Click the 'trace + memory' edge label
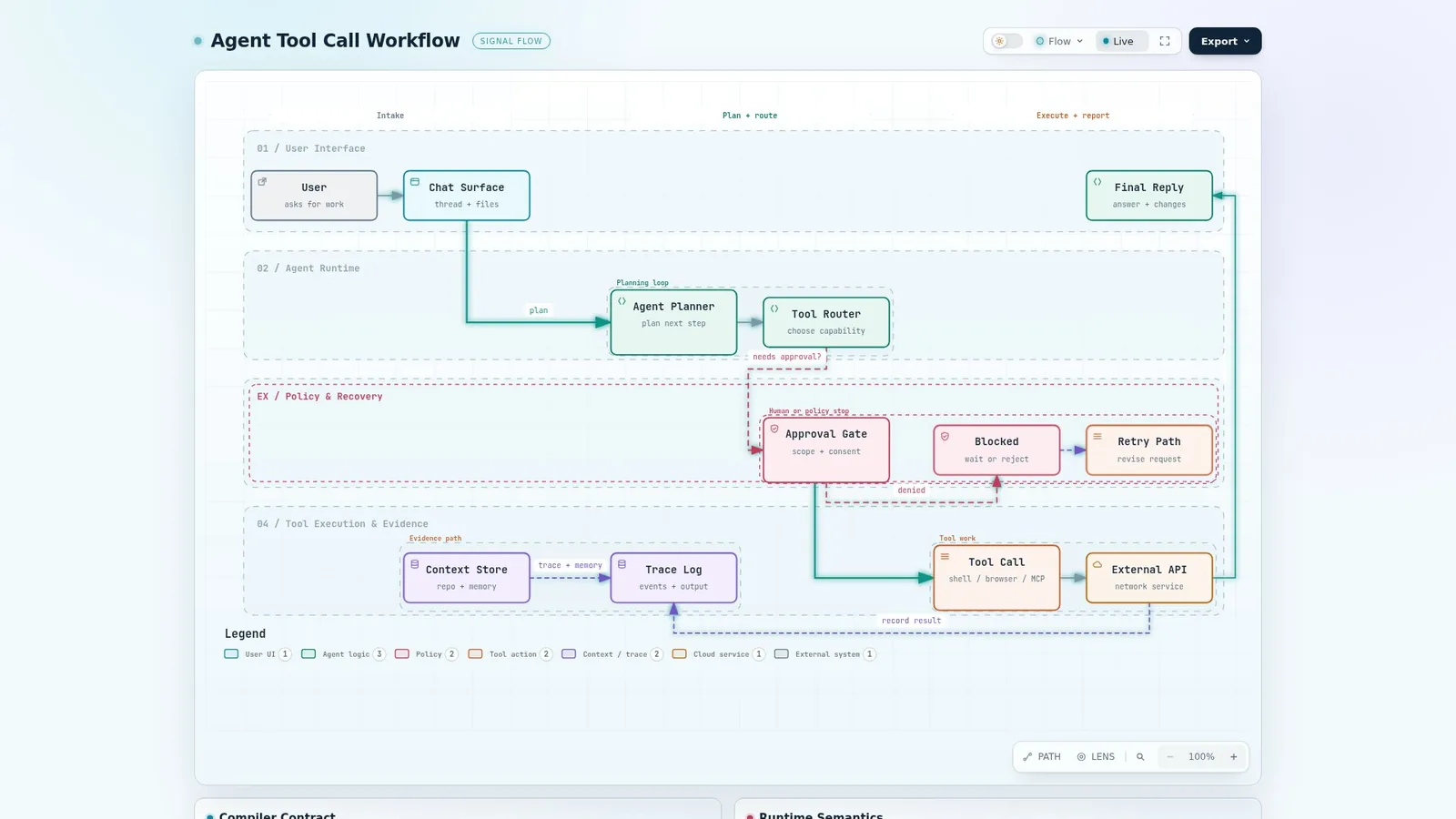The width and height of the screenshot is (1456, 819). (570, 565)
